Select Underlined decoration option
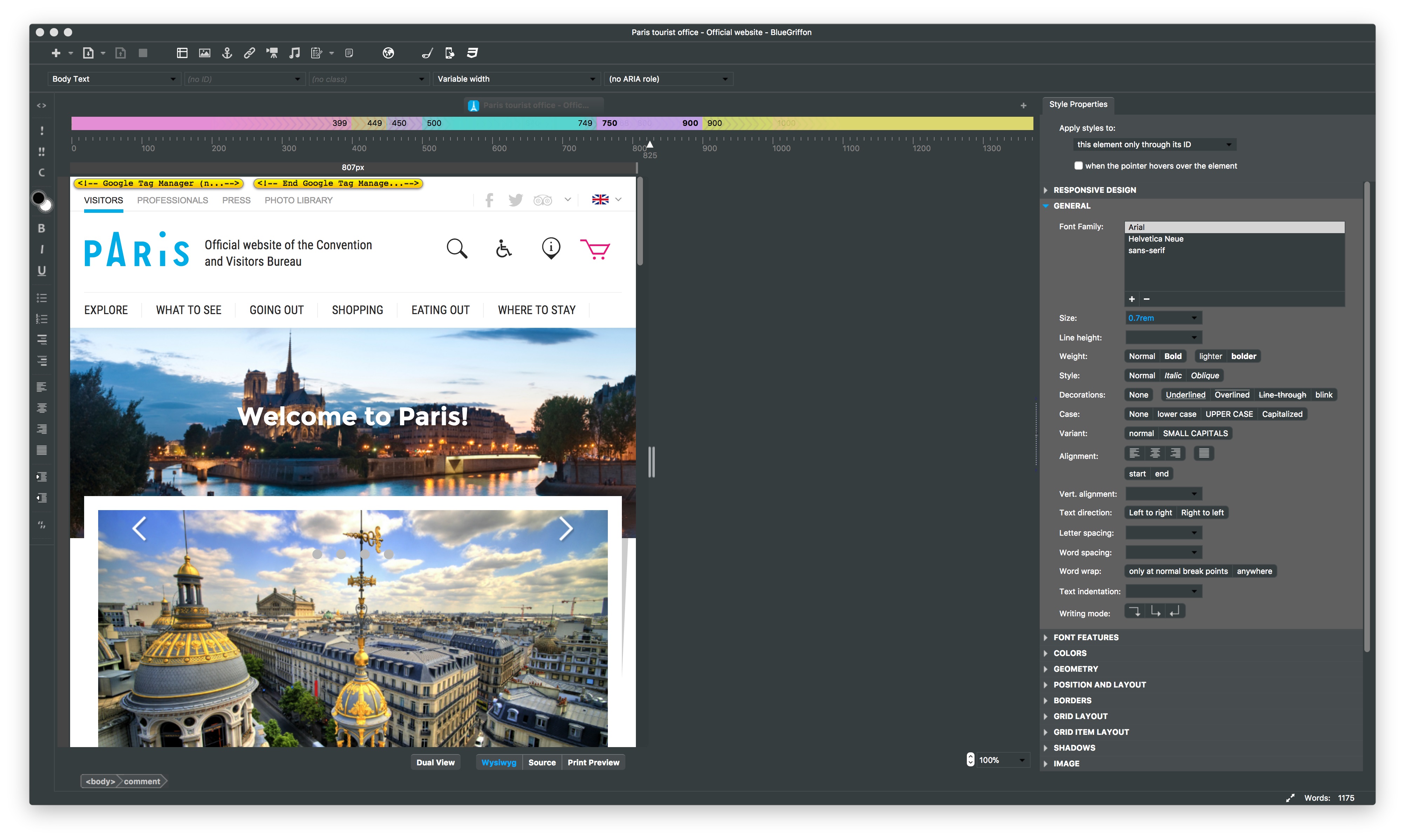Viewport: 1405px width, 840px height. [1185, 394]
